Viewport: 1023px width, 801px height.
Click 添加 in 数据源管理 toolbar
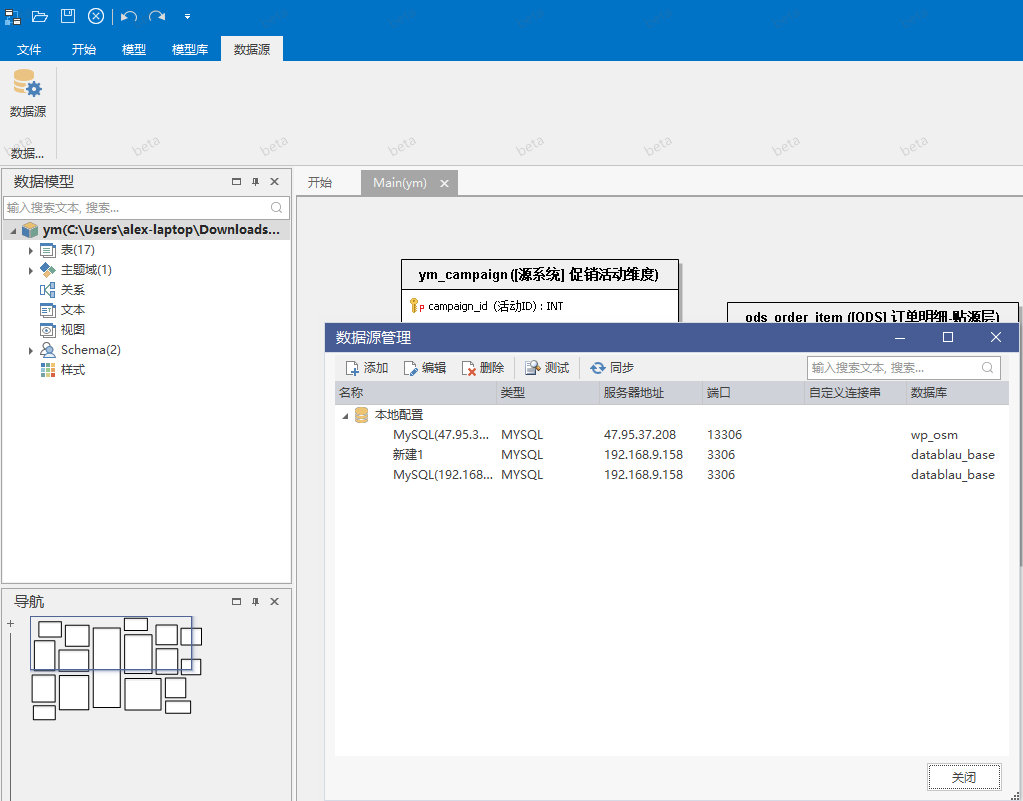pyautogui.click(x=367, y=368)
